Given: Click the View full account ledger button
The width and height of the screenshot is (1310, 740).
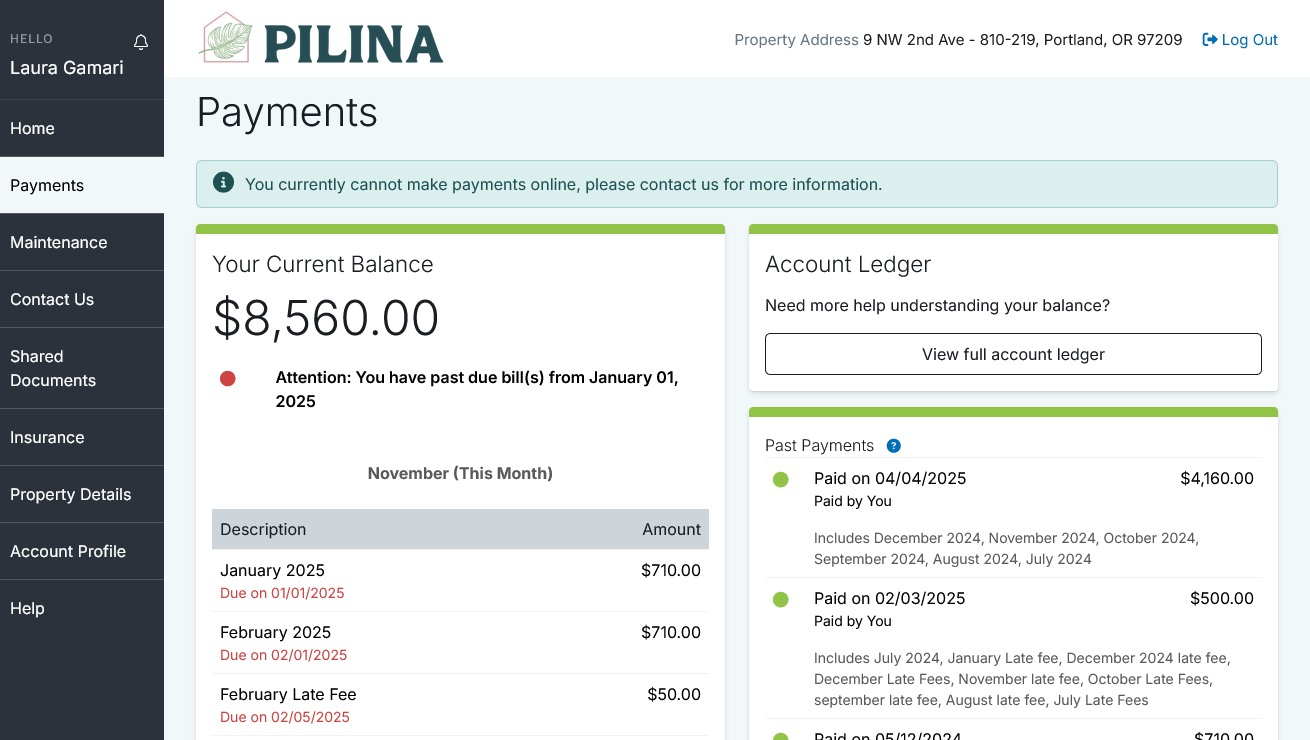Looking at the screenshot, I should tap(1013, 354).
